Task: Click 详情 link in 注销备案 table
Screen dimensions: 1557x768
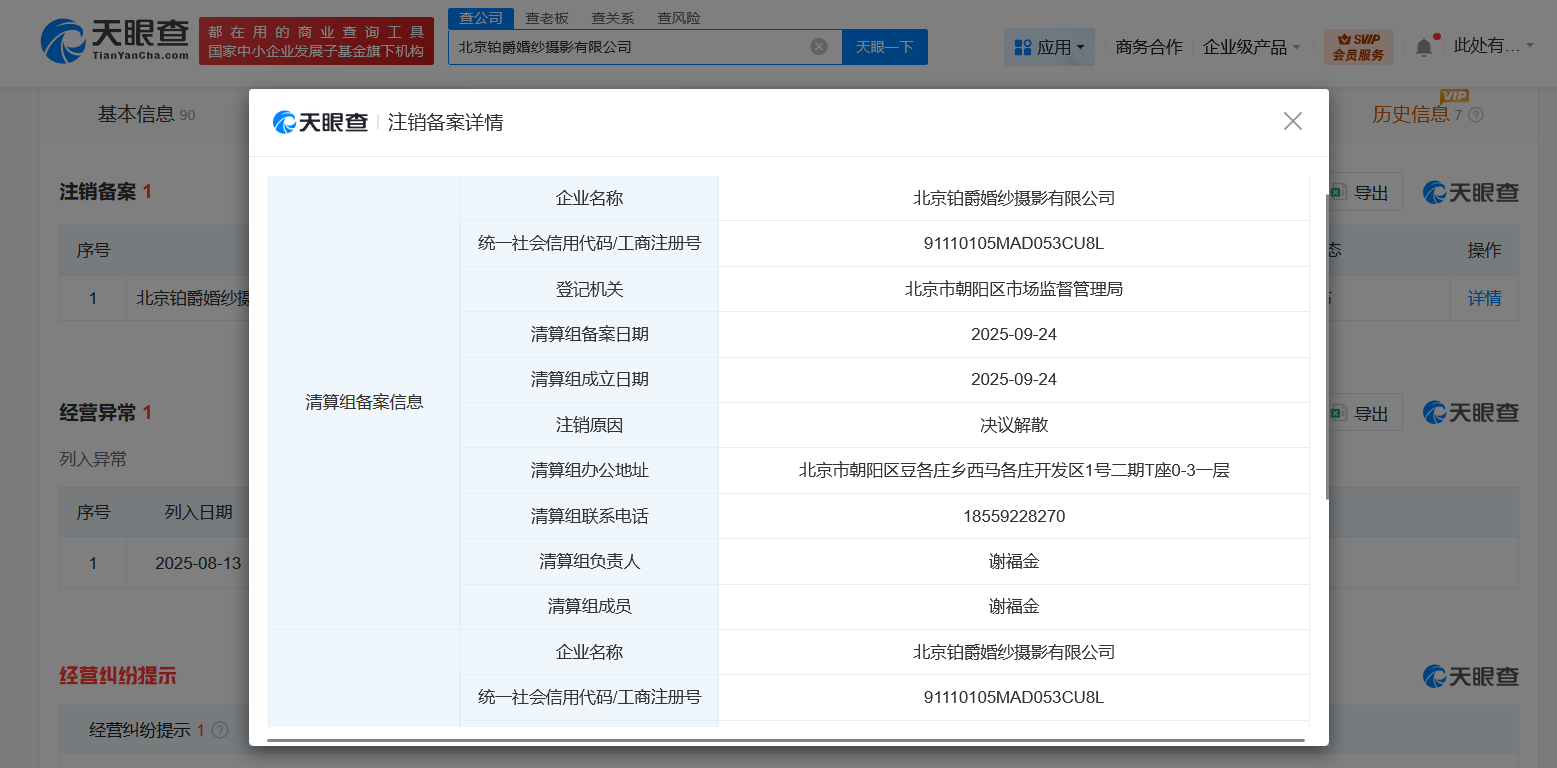Action: tap(1484, 298)
